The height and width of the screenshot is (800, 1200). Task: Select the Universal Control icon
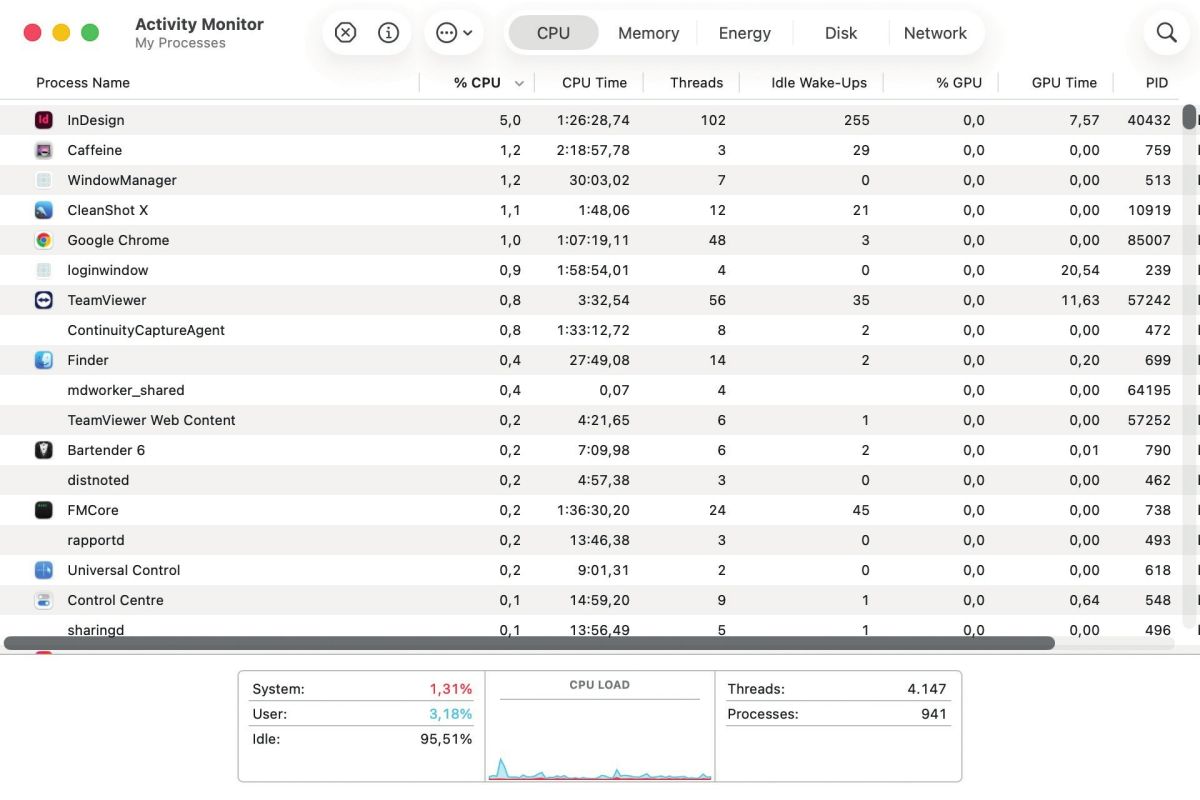(43, 570)
